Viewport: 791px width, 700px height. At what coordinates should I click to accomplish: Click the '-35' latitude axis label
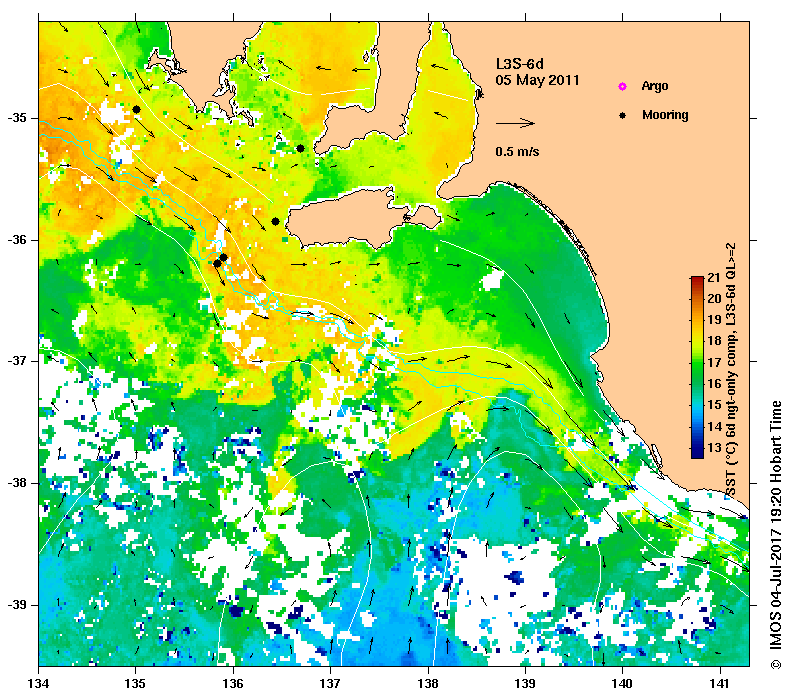click(18, 118)
